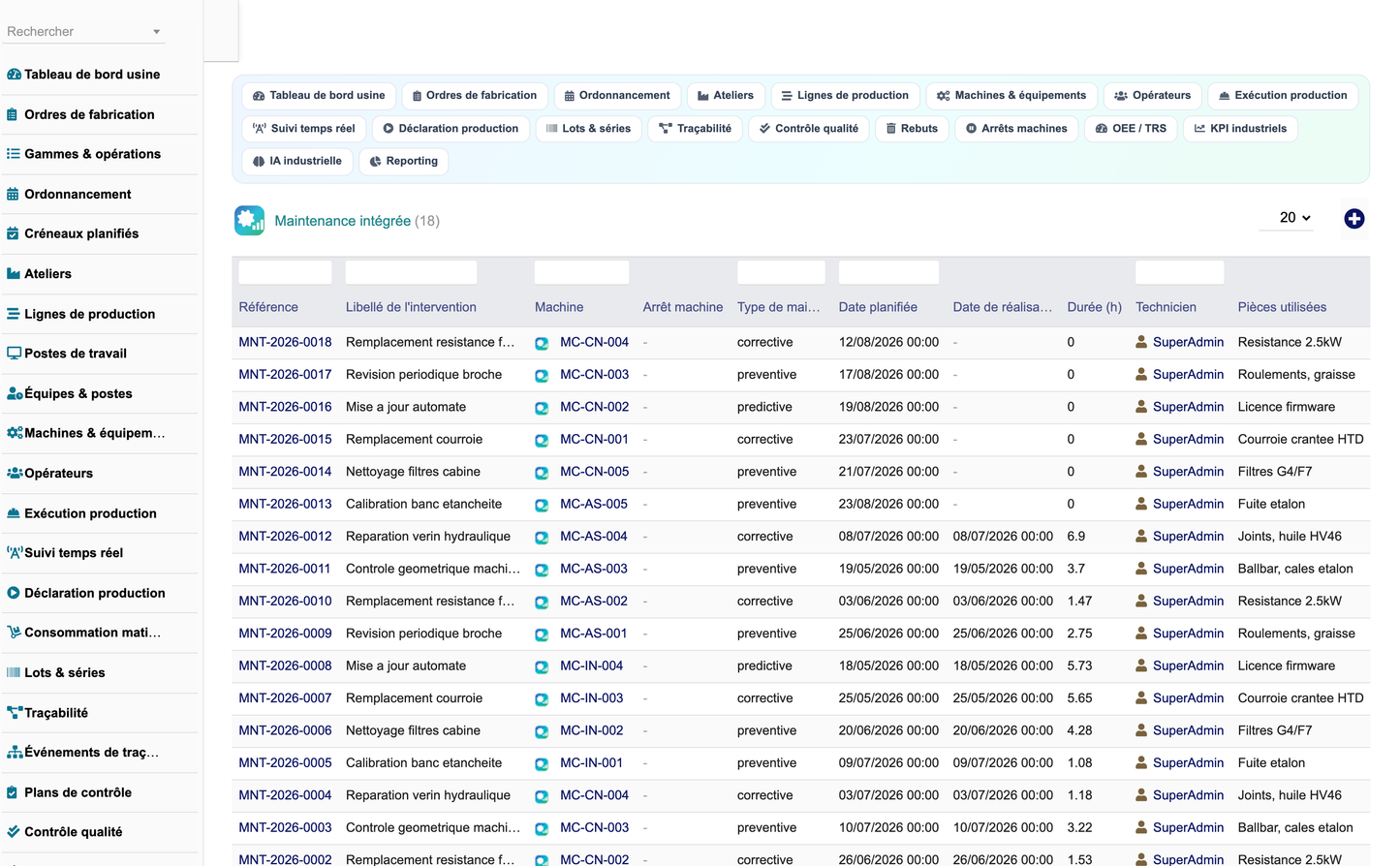Open Exécution production in the sidebar
Viewport: 1400px width, 866px height.
90,513
